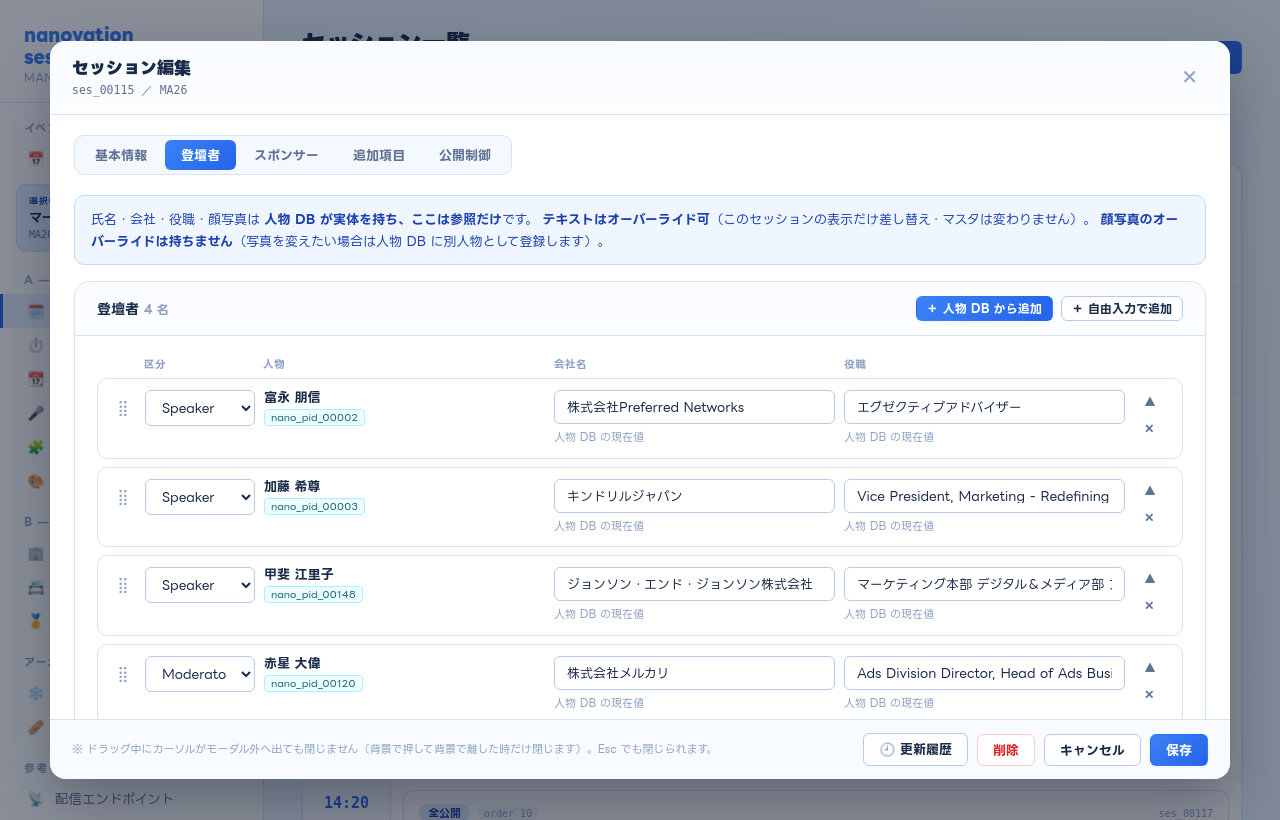This screenshot has height=820, width=1280.
Task: Open 区分 dropdown for 加藤 希尊
Action: (200, 497)
